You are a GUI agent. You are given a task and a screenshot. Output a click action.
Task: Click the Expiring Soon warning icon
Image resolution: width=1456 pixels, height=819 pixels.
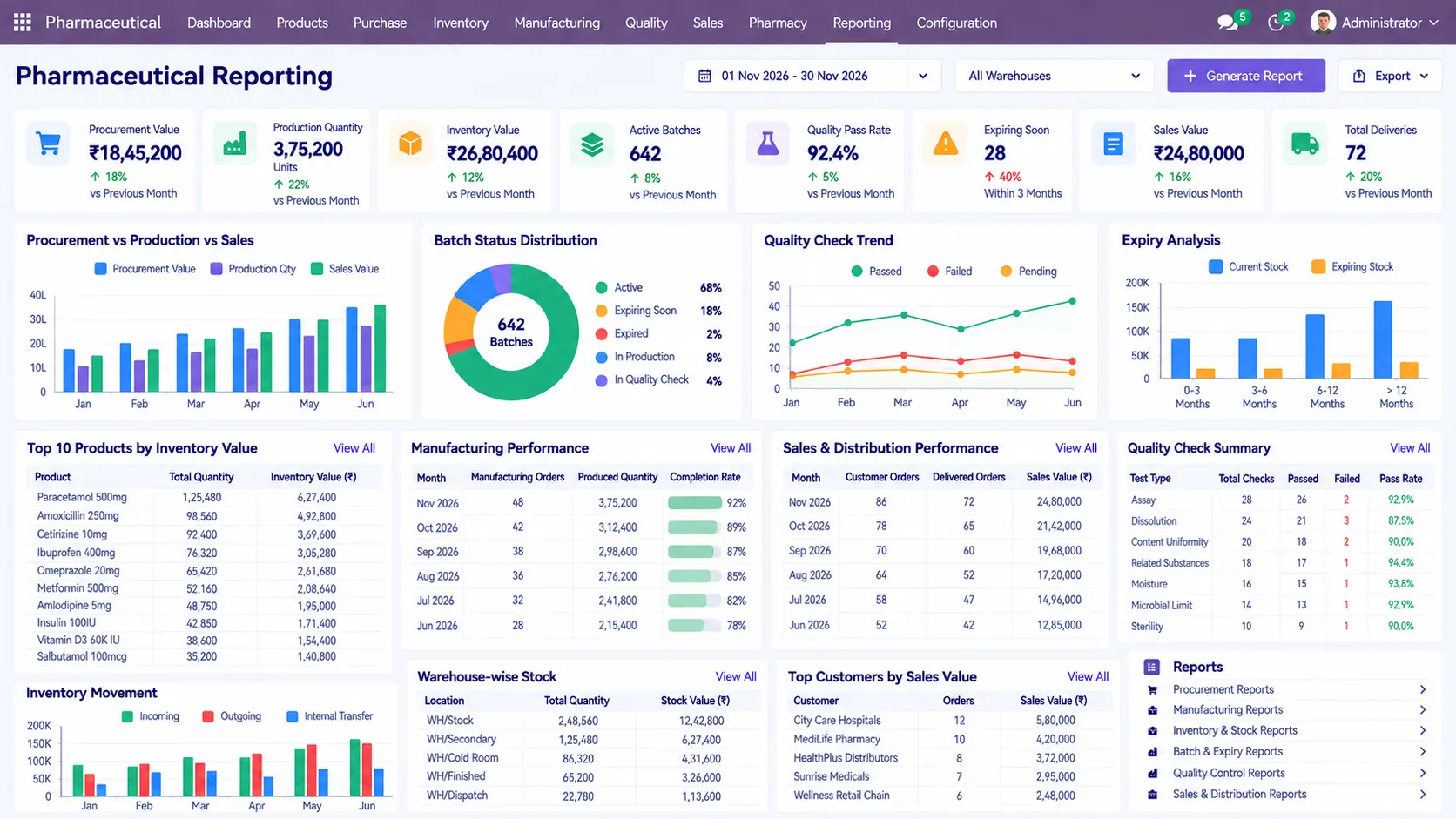946,144
